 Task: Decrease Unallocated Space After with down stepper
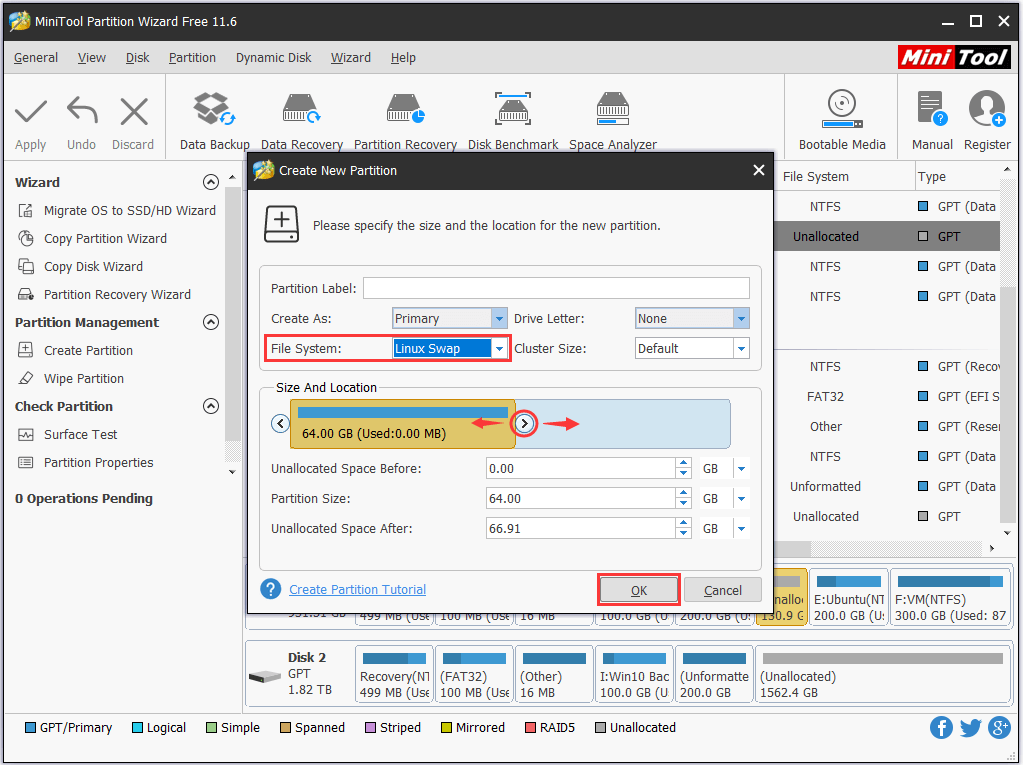(683, 533)
